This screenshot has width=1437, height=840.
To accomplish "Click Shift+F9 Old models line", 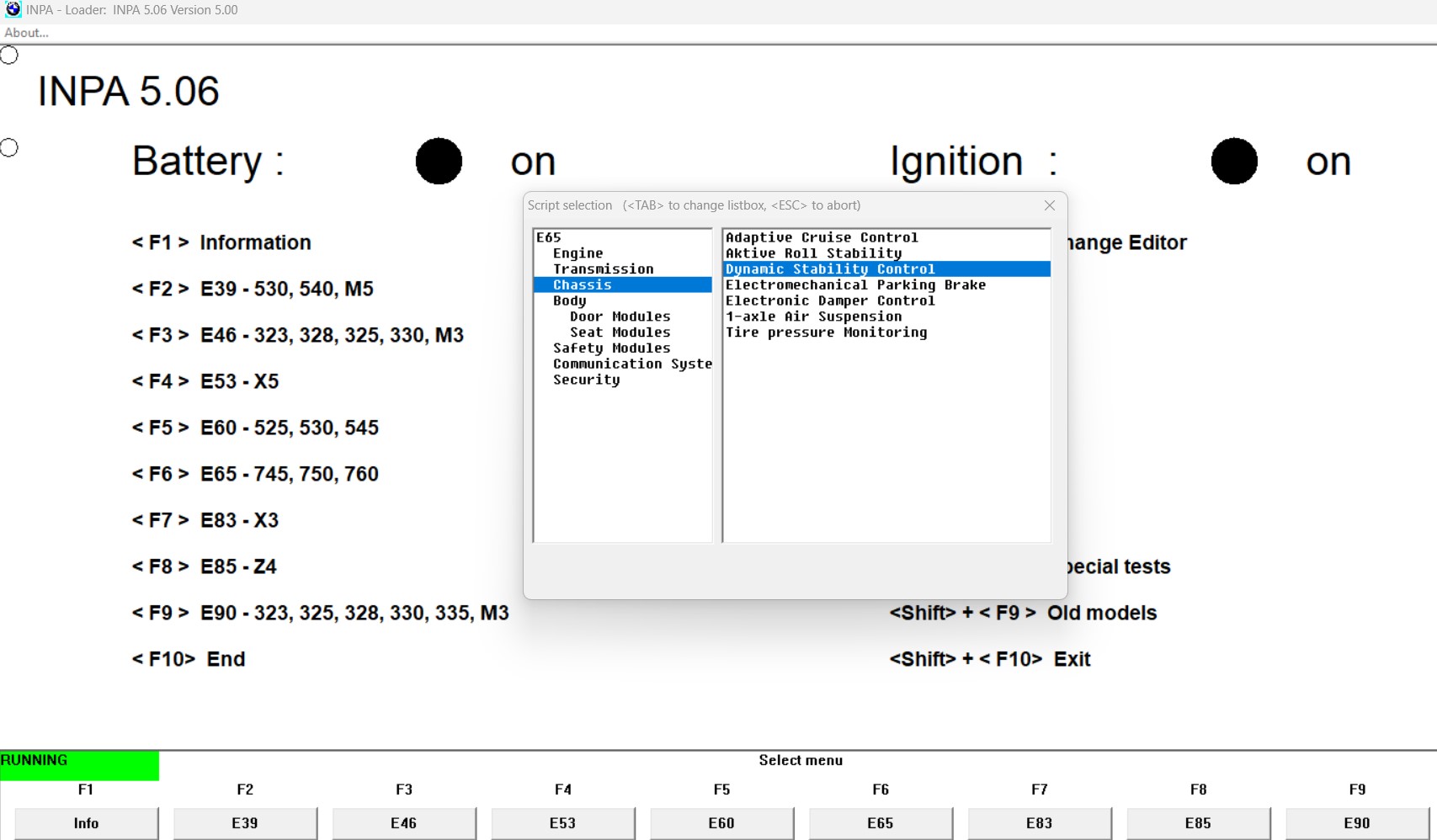I will coord(1023,613).
